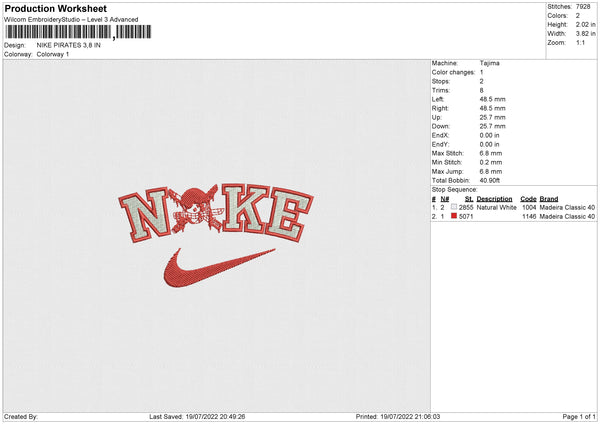Click the "N#" column header

[x=445, y=199]
